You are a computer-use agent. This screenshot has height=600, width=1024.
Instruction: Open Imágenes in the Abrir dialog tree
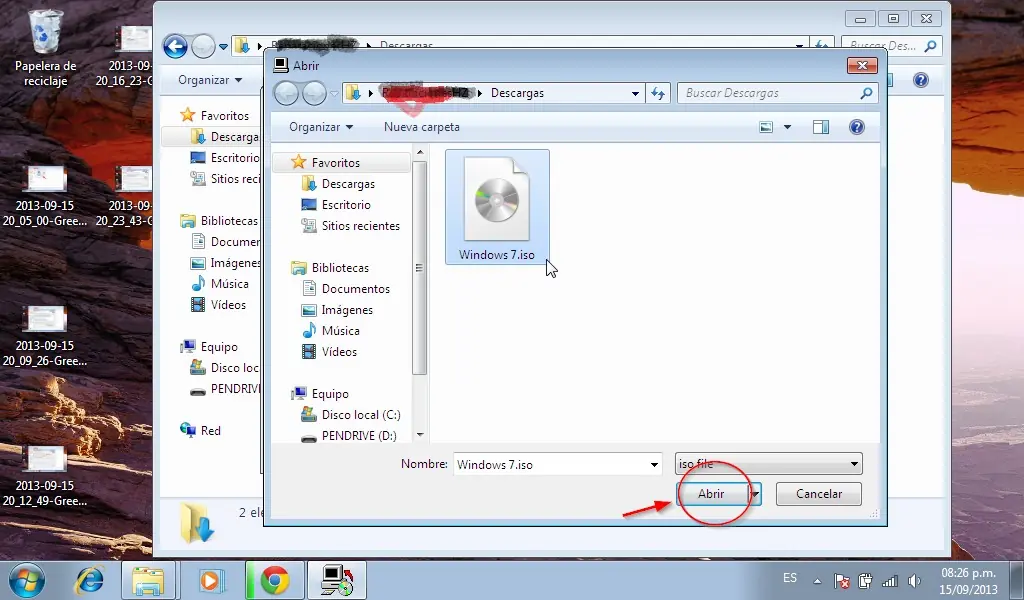tap(346, 309)
